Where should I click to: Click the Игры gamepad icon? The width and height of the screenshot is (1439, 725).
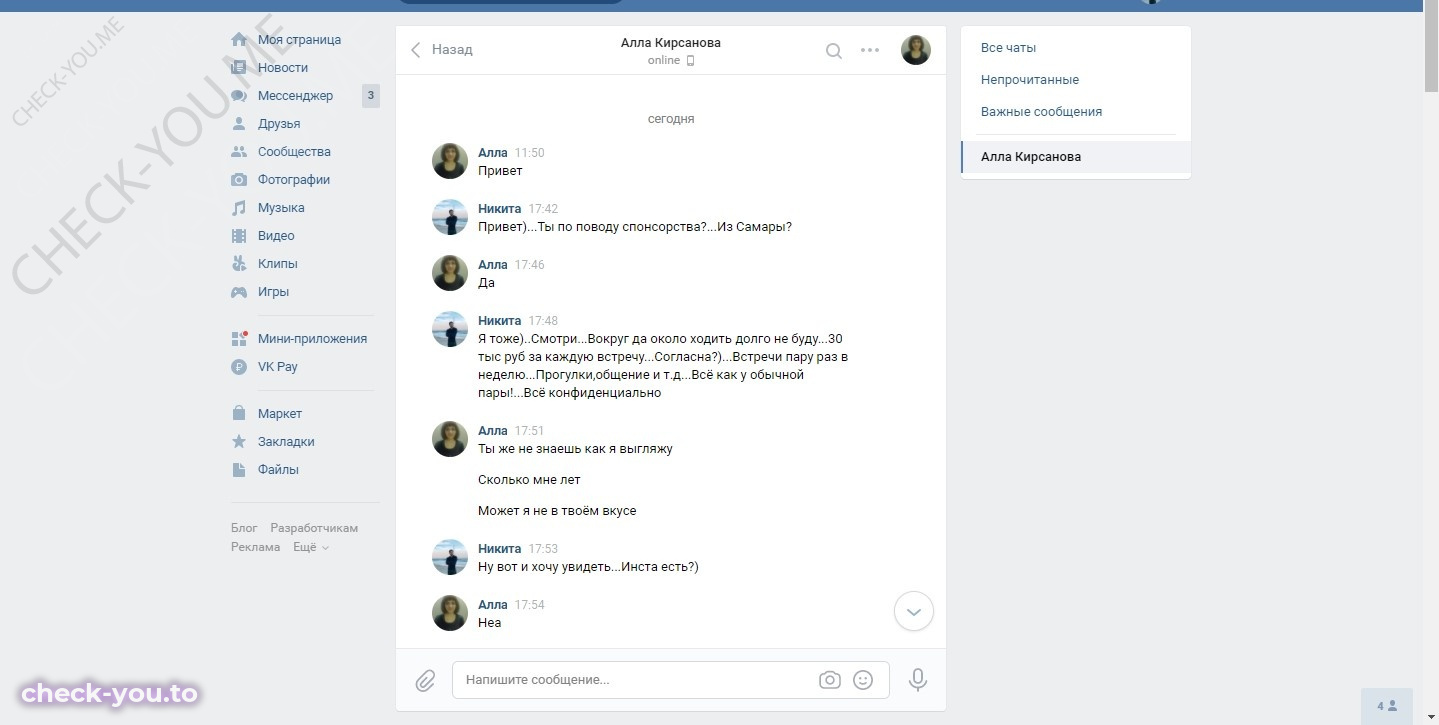click(x=239, y=292)
